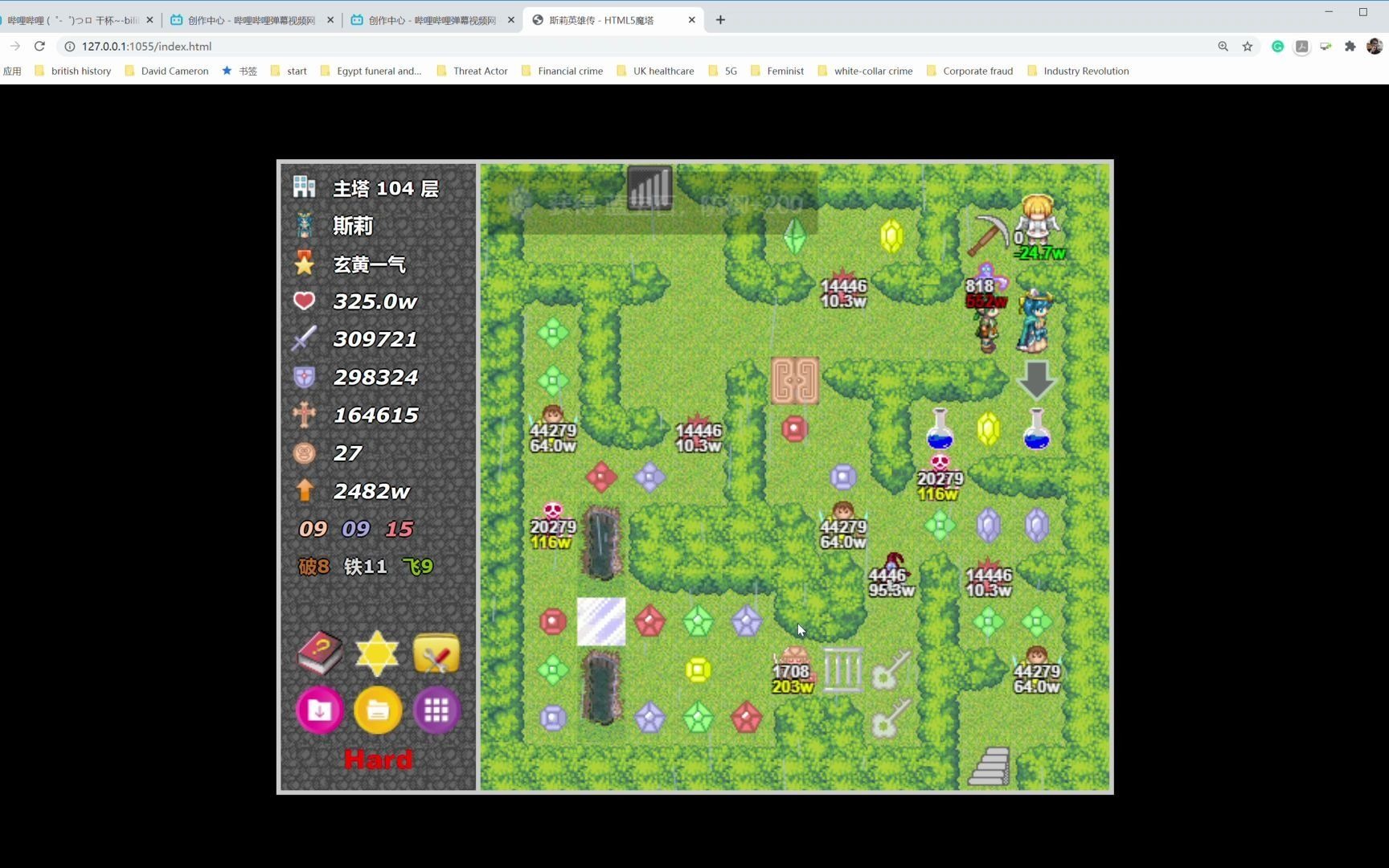Open the Grammarly extension icon

click(x=1277, y=47)
